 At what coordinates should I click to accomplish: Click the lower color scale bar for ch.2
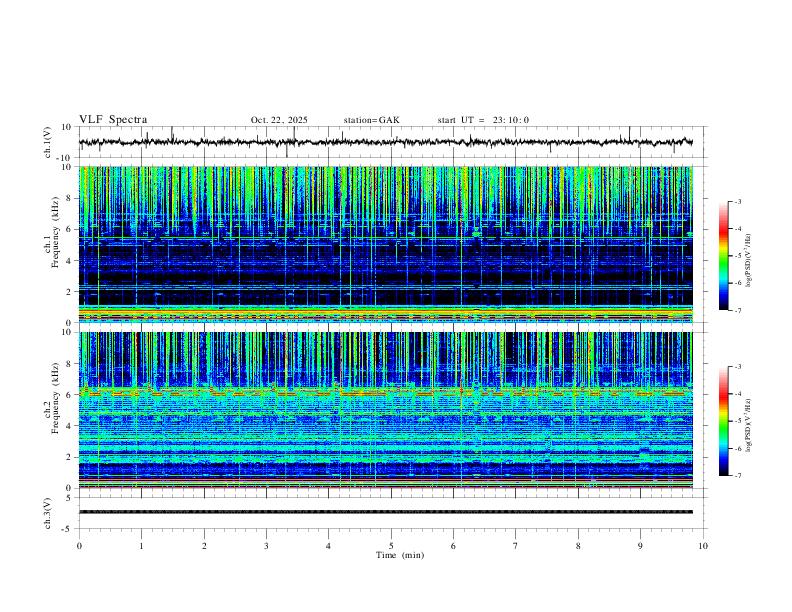[723, 421]
